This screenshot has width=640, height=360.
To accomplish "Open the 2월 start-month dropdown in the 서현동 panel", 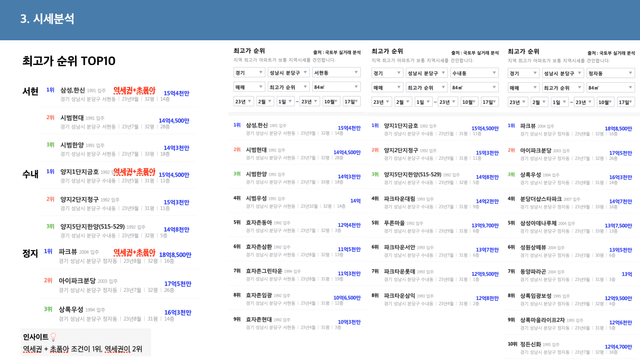I will 265,102.
